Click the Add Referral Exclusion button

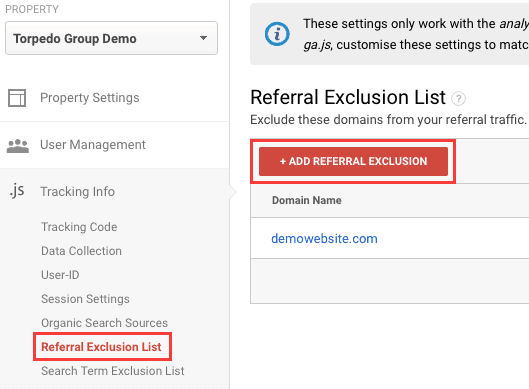[353, 161]
